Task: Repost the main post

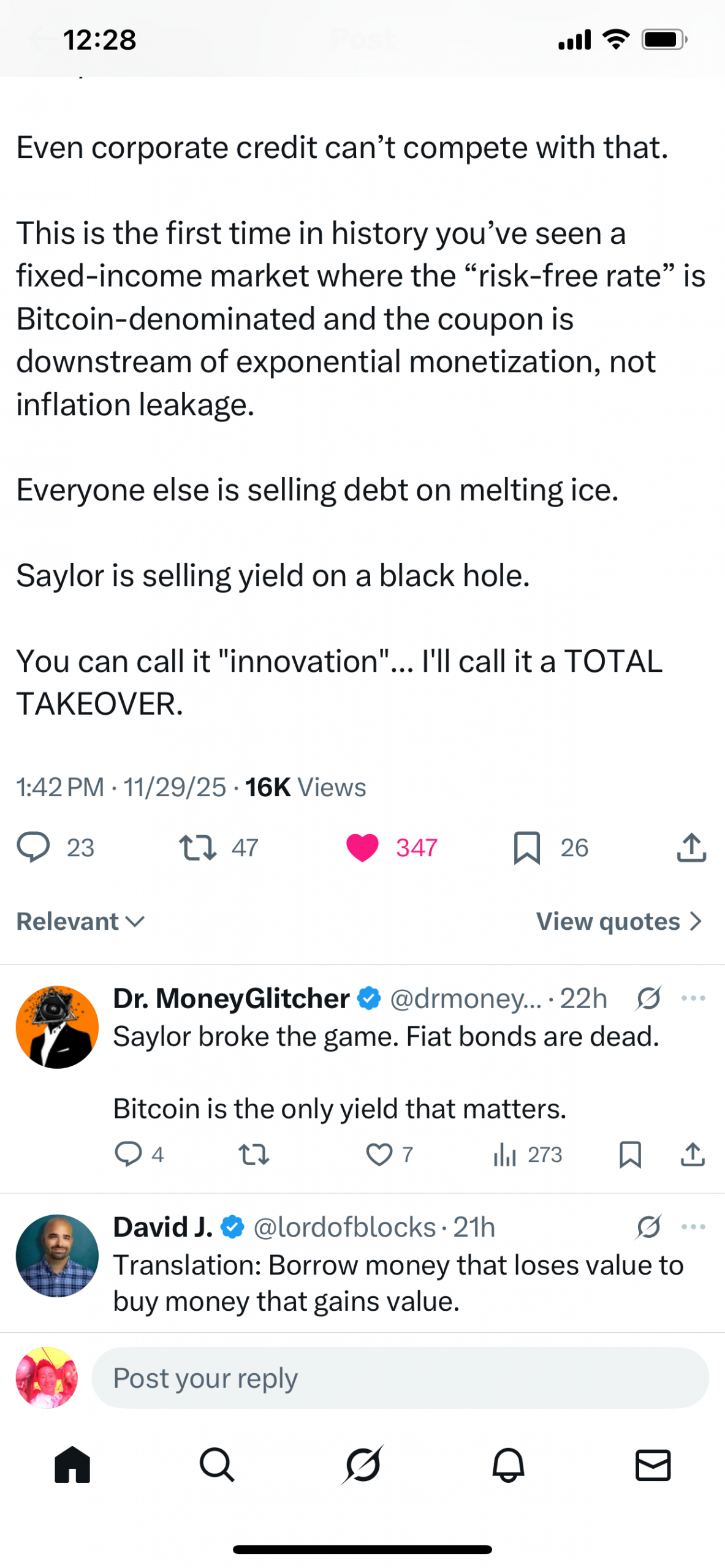Action: tap(197, 847)
